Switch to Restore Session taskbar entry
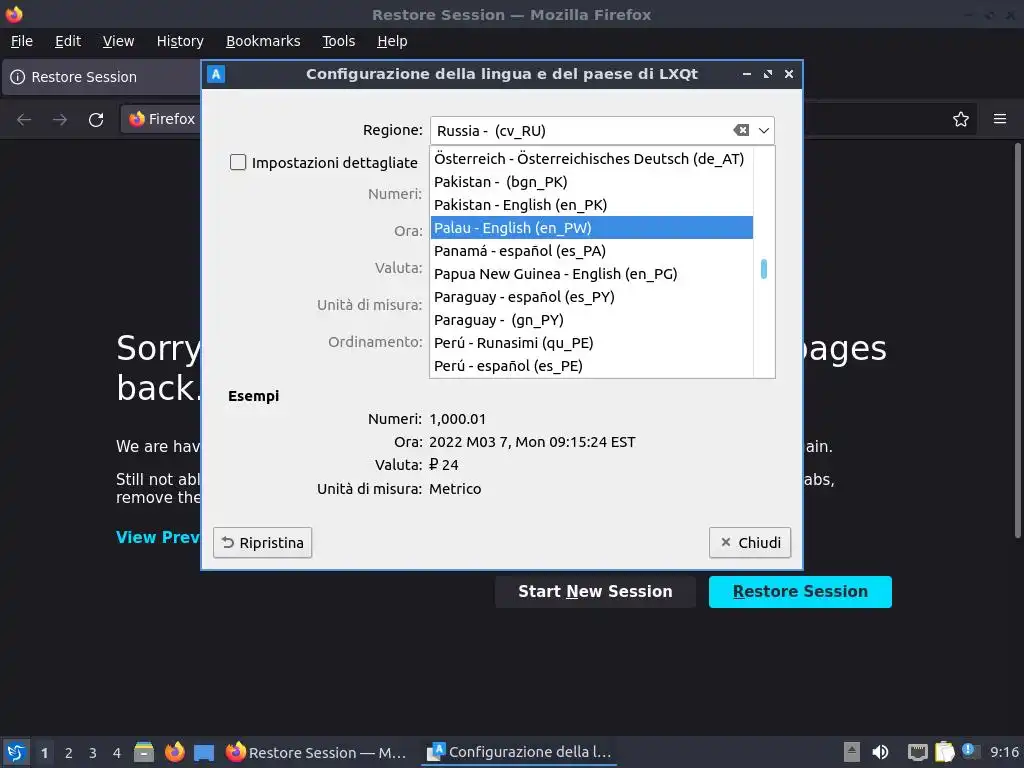This screenshot has height=768, width=1024. click(317, 752)
